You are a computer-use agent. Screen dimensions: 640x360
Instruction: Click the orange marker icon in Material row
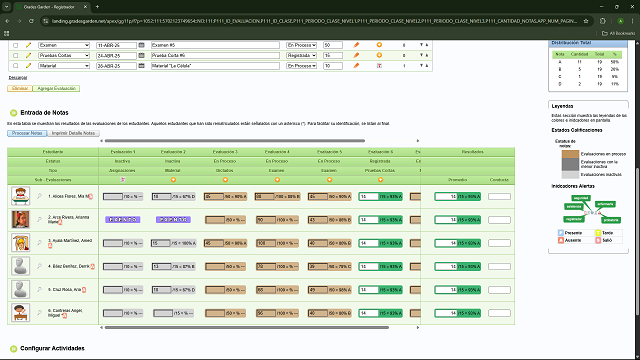pos(356,65)
